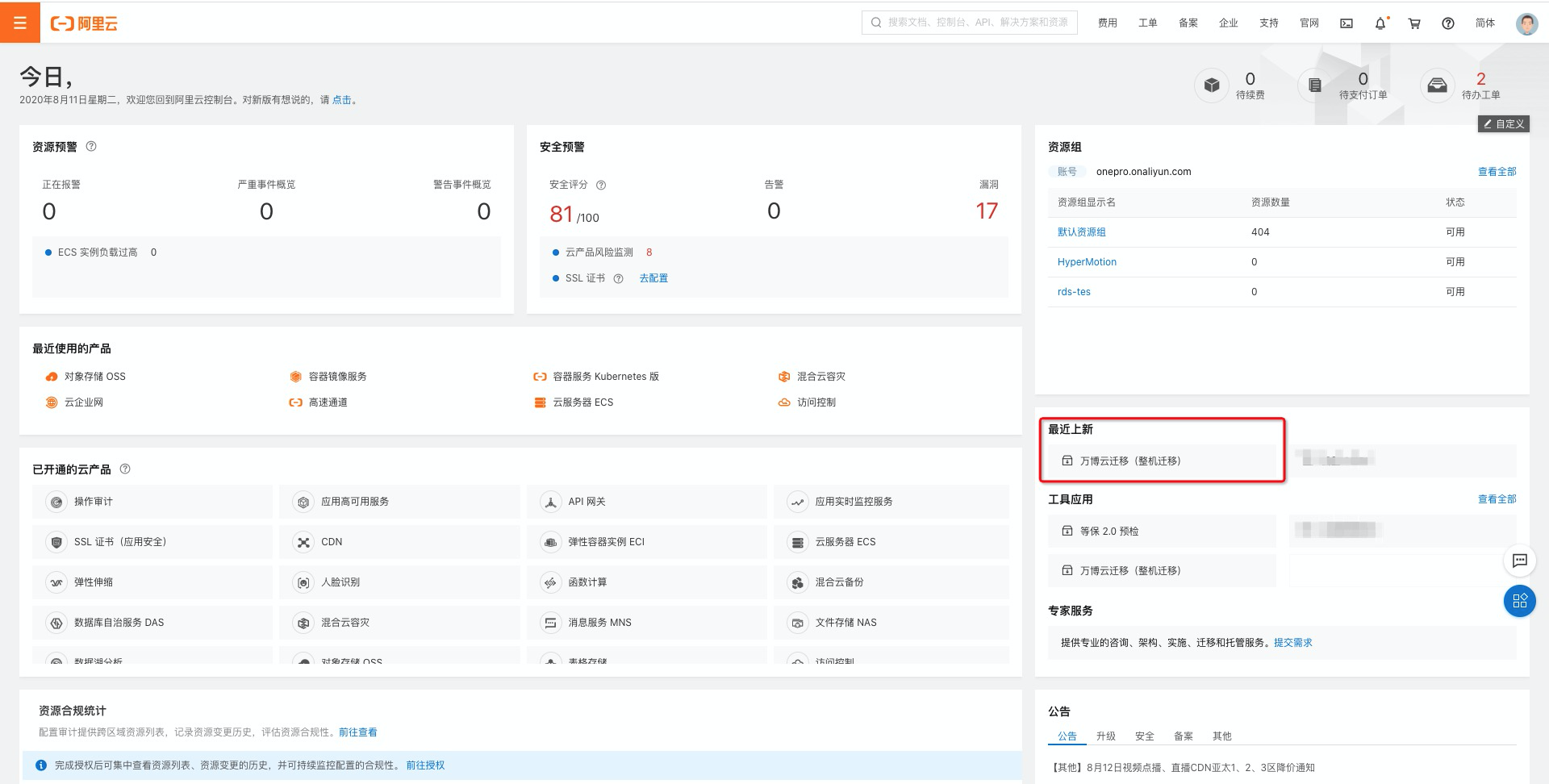Click the 混合云容灾 recent product icon

(x=784, y=377)
